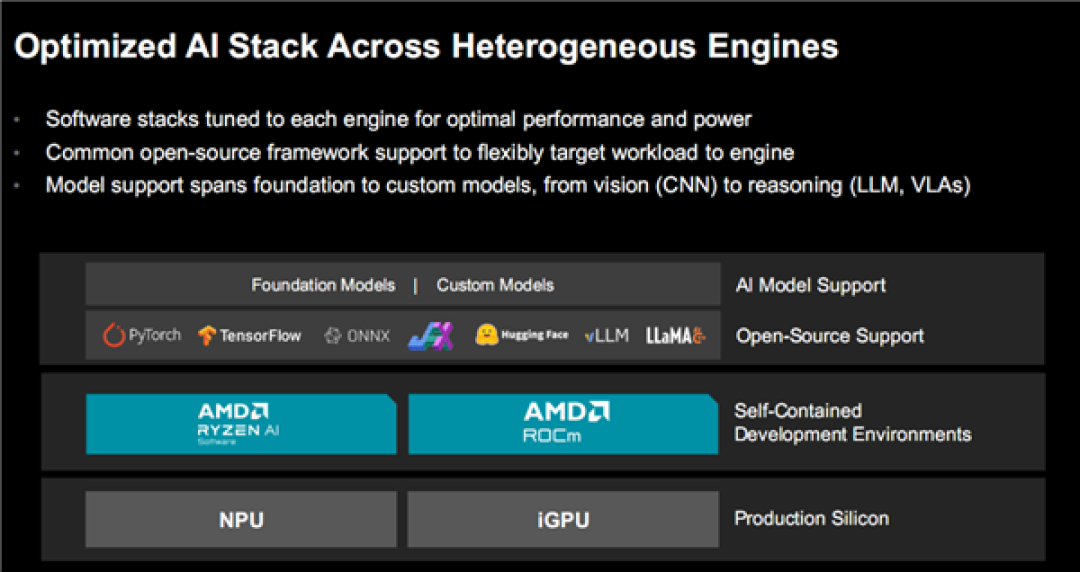
Task: Click the PyTorch logo
Action: pos(142,336)
